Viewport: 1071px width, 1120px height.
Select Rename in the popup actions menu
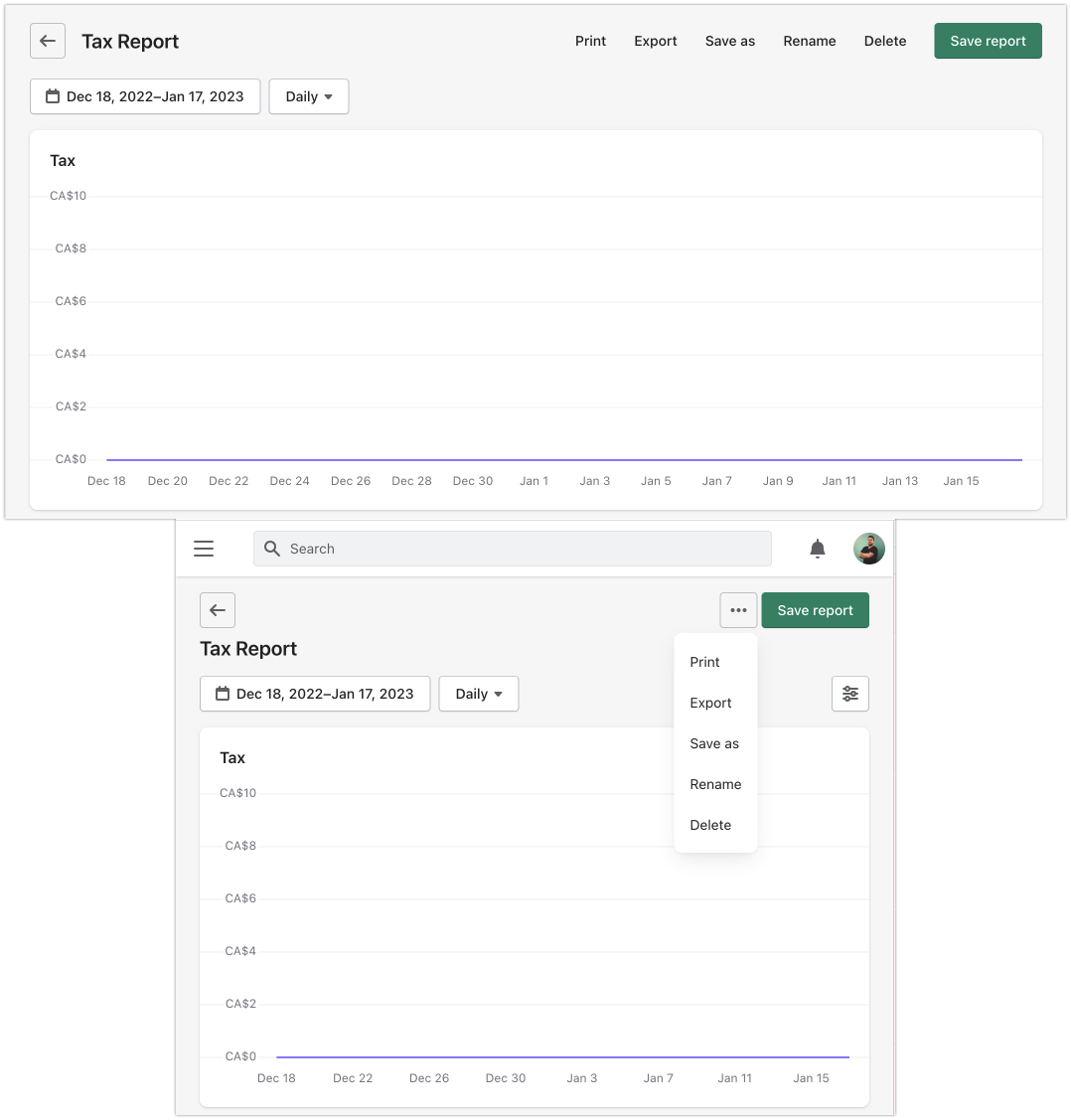pyautogui.click(x=715, y=784)
